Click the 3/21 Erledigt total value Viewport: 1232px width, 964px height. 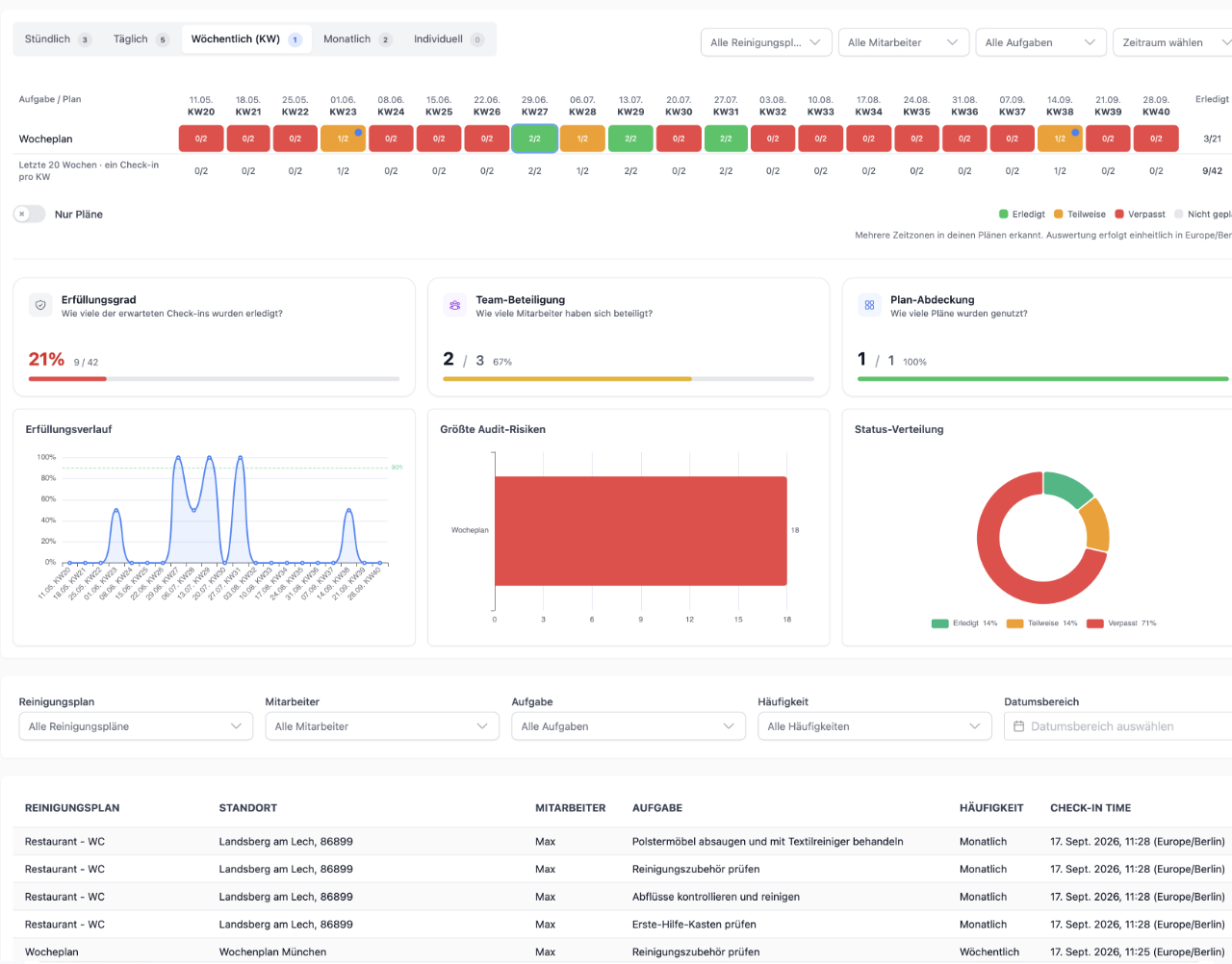click(x=1213, y=140)
